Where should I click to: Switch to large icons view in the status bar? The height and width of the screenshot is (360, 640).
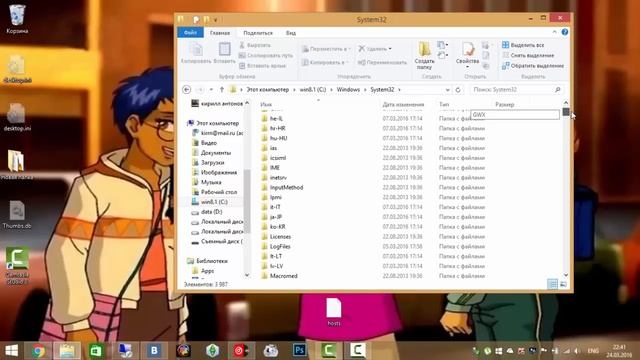tap(564, 284)
